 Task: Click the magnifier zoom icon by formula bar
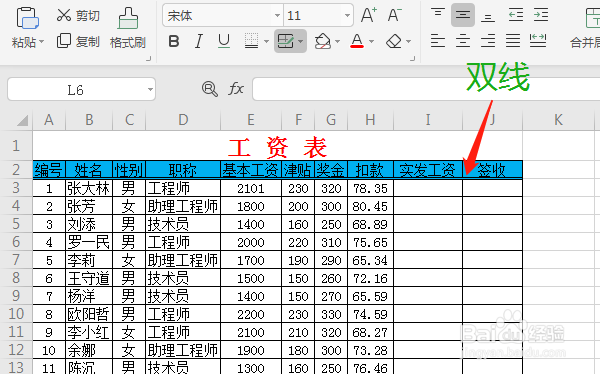coord(209,89)
